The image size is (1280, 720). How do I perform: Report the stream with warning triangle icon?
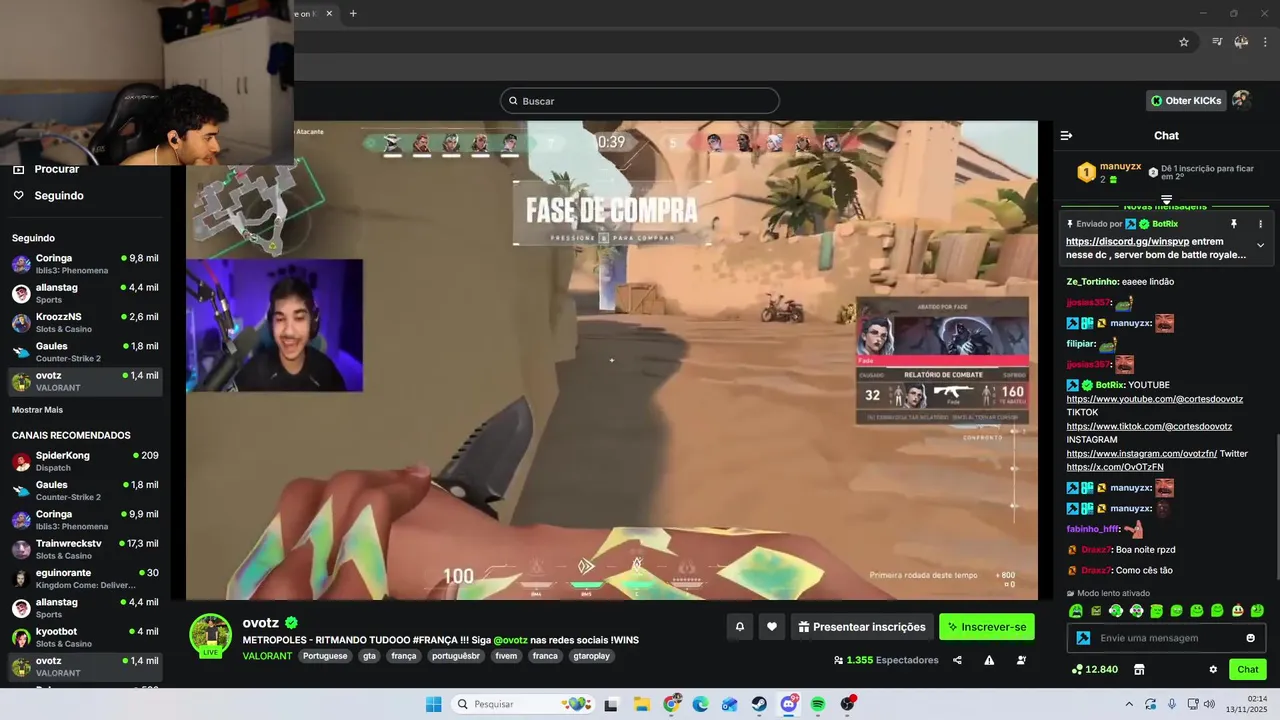pyautogui.click(x=989, y=660)
